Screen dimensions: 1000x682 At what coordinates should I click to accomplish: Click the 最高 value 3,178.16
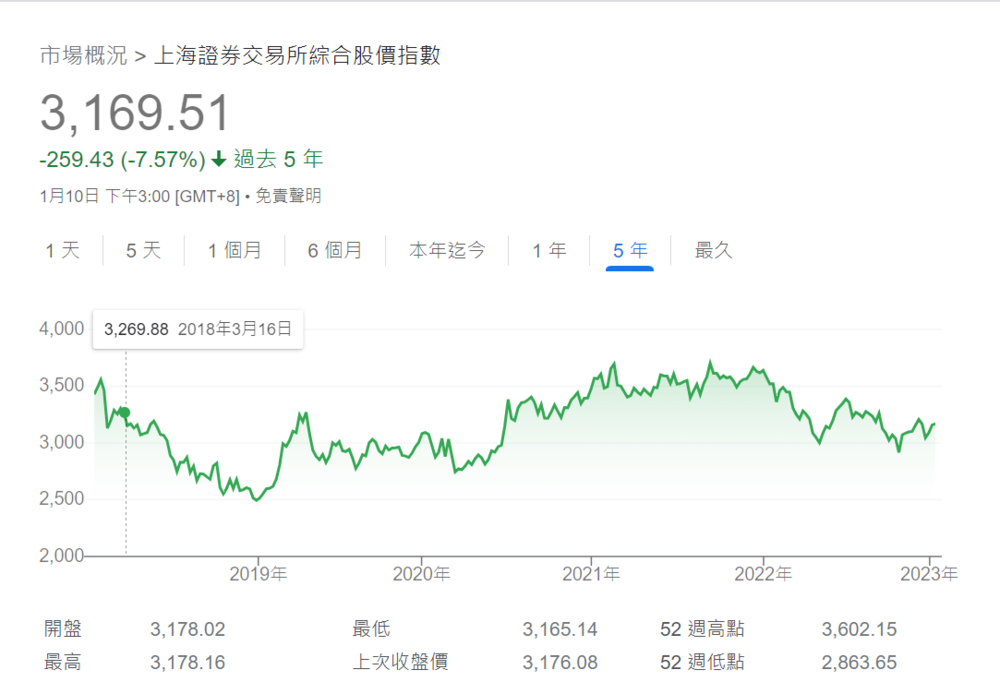(x=188, y=663)
